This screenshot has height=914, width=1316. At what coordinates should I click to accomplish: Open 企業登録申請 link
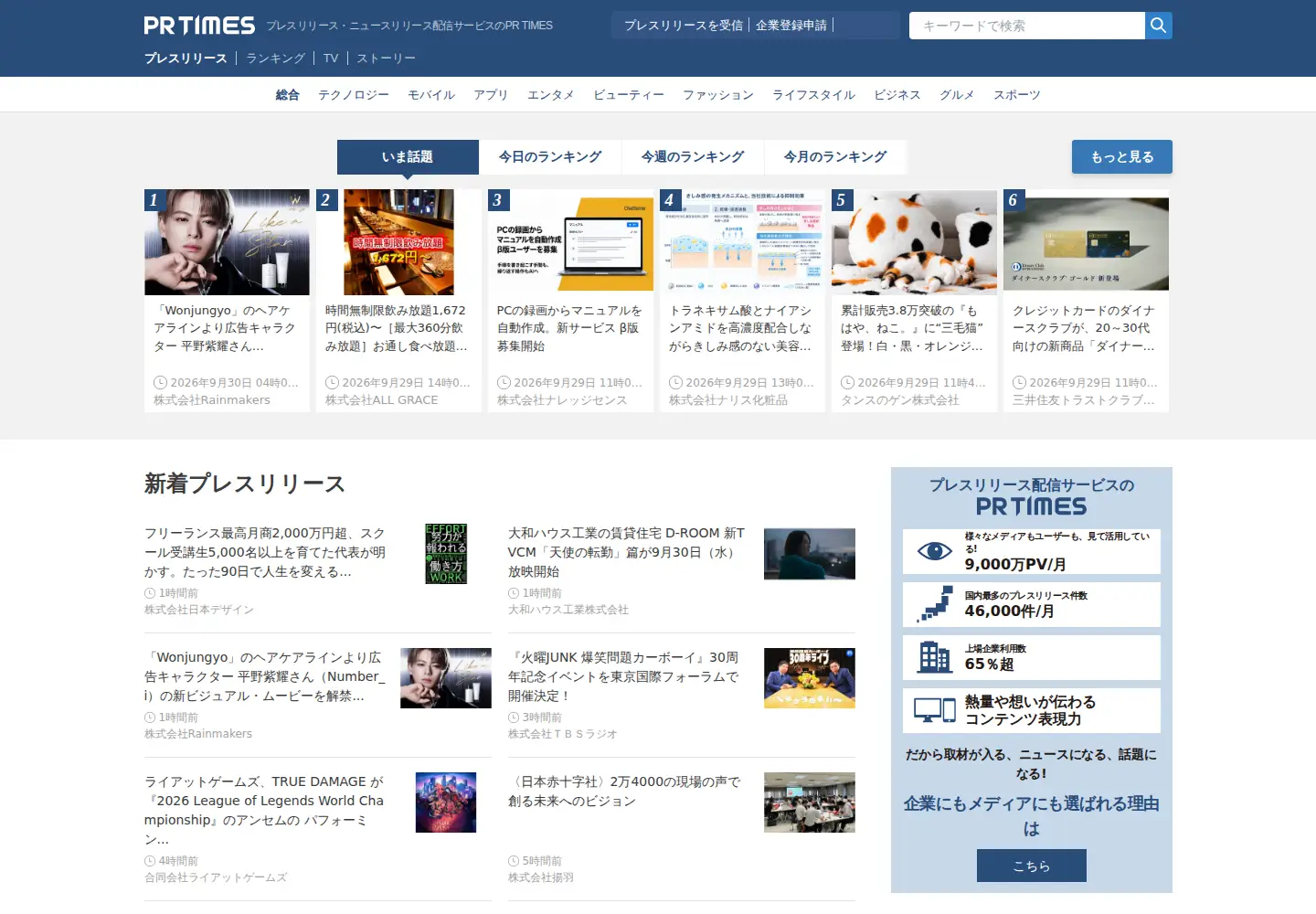[x=791, y=26]
